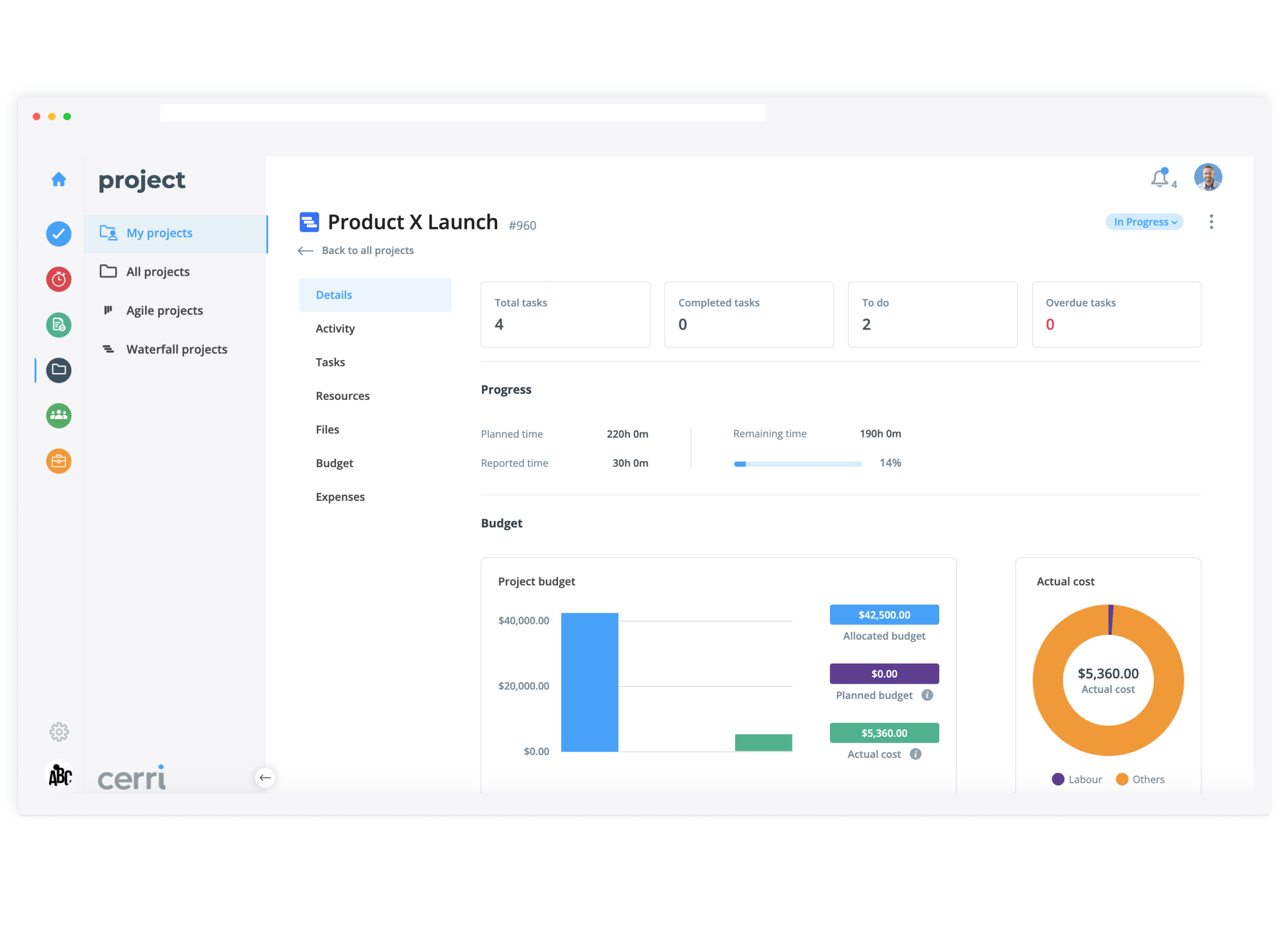Image resolution: width=1288 pixels, height=945 pixels.
Task: Click the home icon in sidebar
Action: point(58,180)
